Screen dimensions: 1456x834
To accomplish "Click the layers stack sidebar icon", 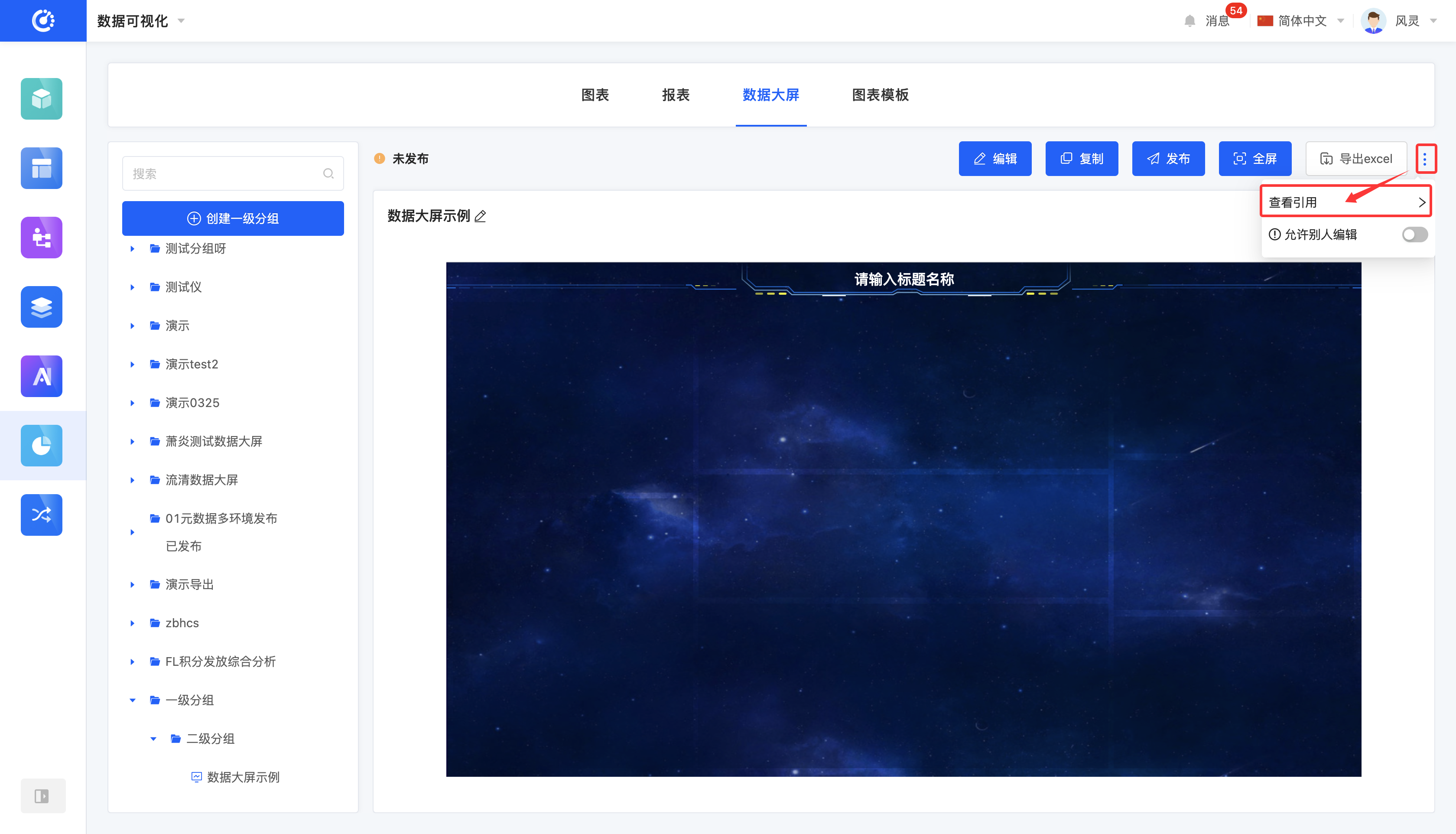I will 41,306.
